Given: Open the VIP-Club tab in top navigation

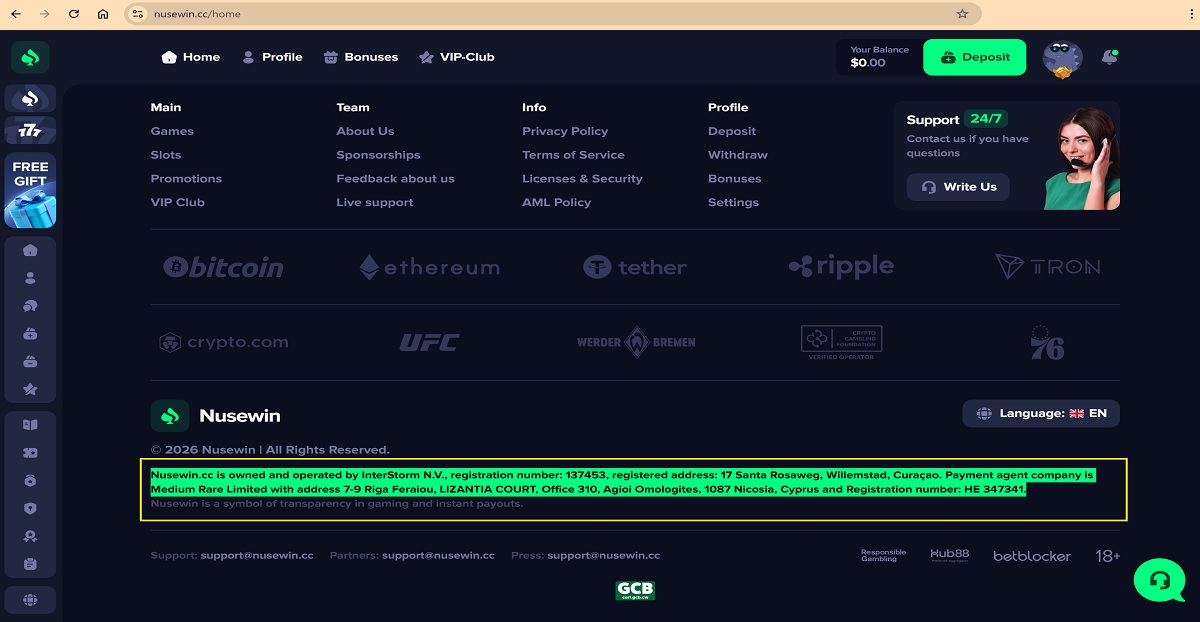Looking at the screenshot, I should point(457,57).
